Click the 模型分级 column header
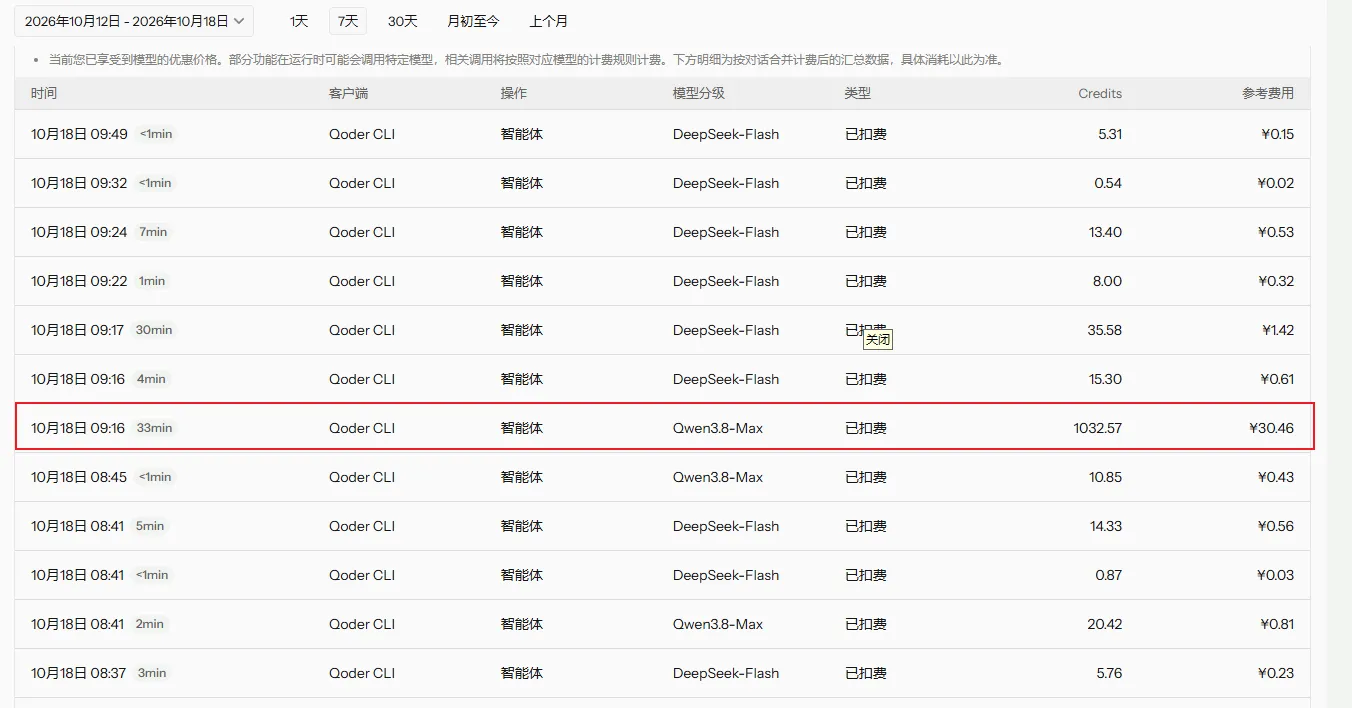Viewport: 1352px width, 708px height. point(699,94)
